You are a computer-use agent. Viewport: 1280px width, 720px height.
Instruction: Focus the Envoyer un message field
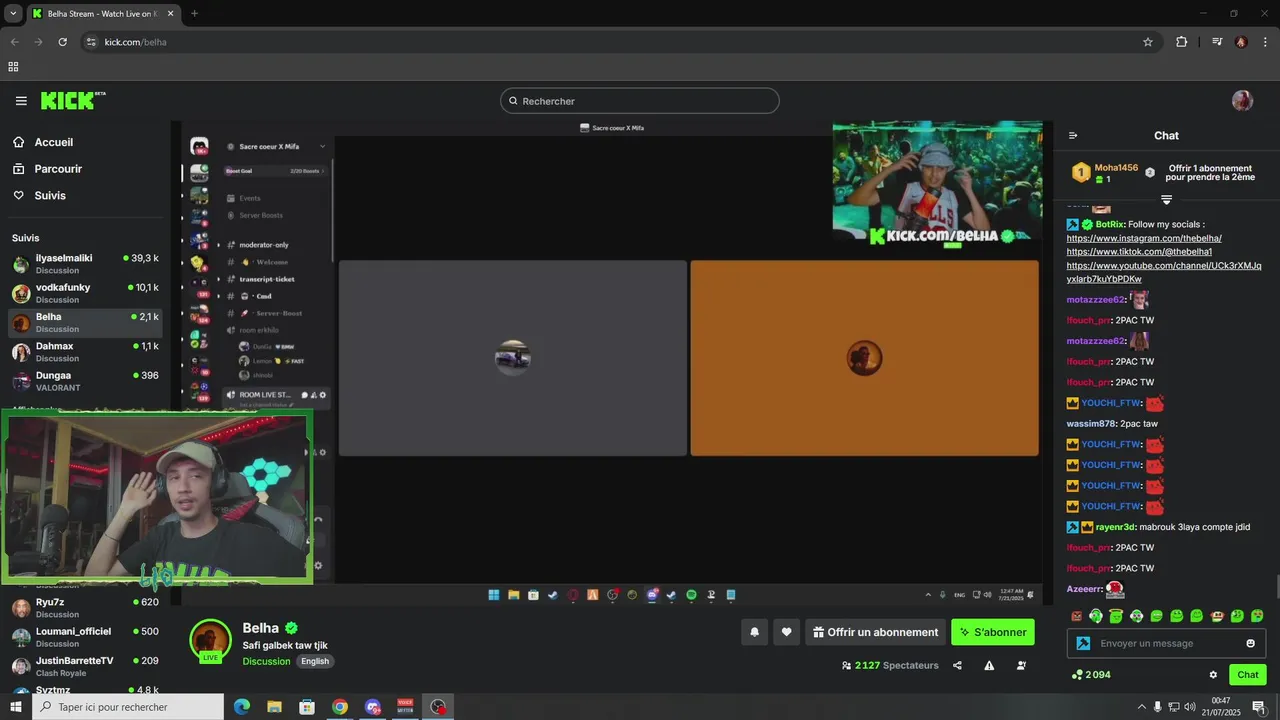[1166, 643]
